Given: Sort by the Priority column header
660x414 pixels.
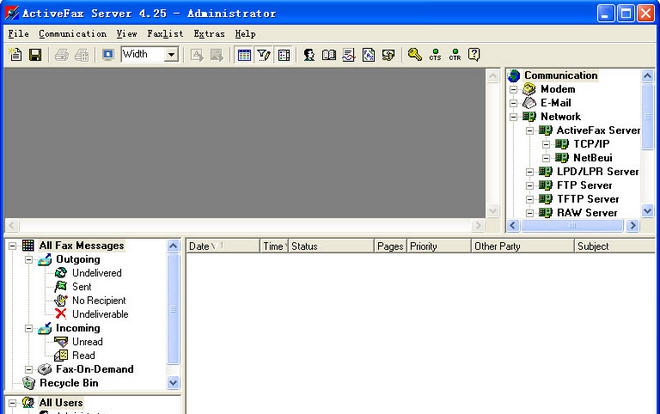Looking at the screenshot, I should (x=439, y=246).
